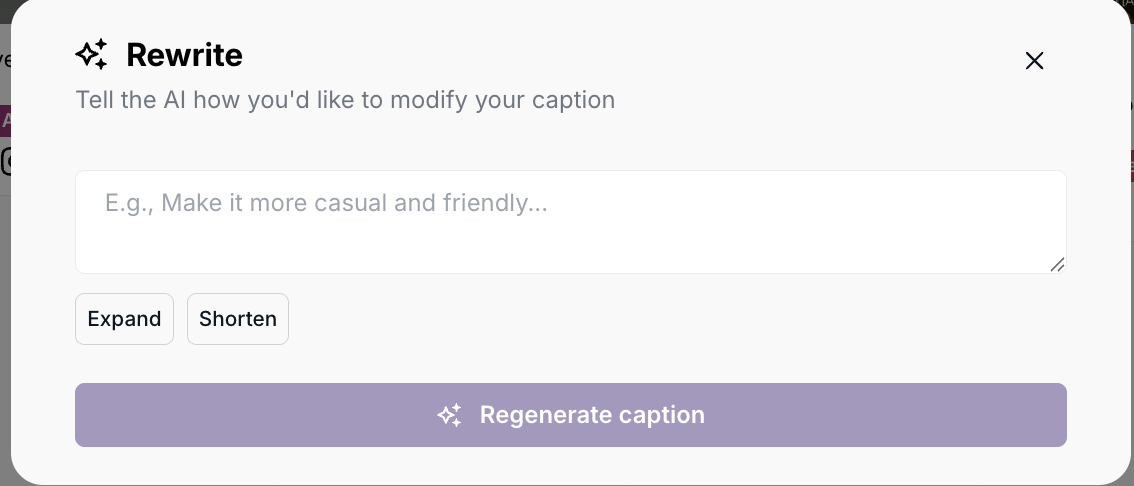Click the partially hidden Instagram icon
Viewport: 1134px width, 486px height.
4,160
